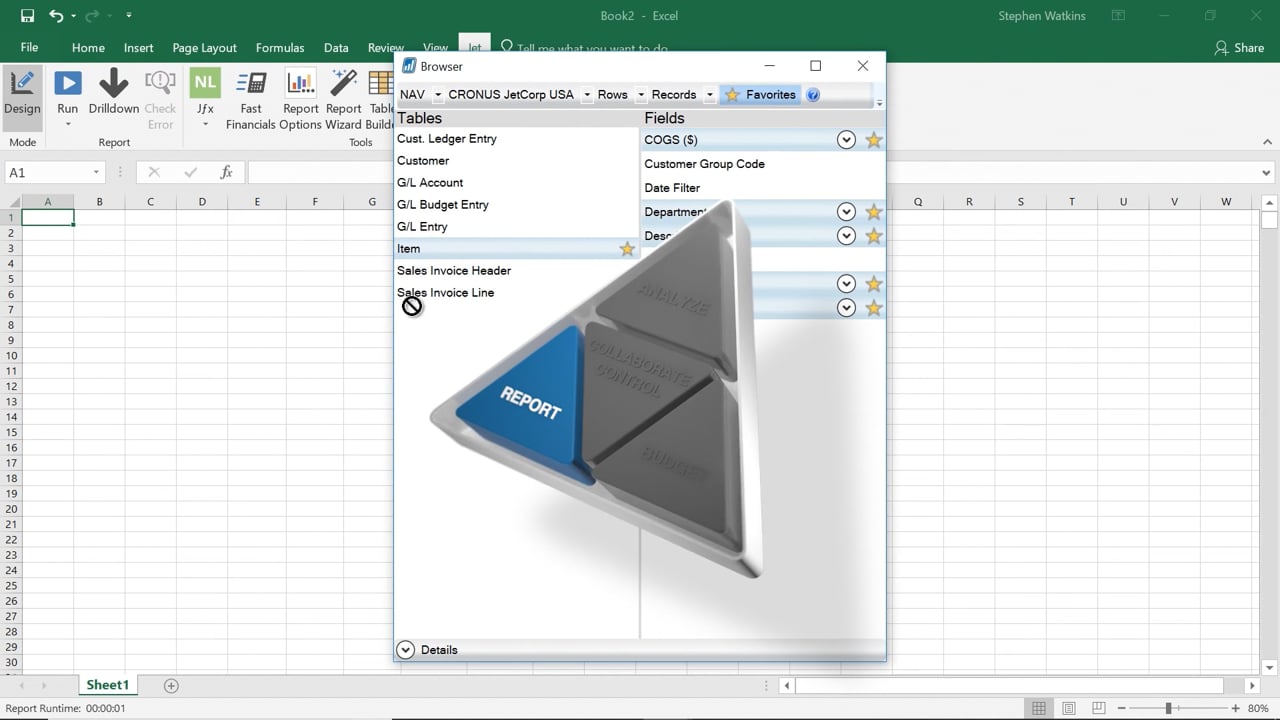The image size is (1280, 720).
Task: Click the Save icon in quick access toolbar
Action: tap(27, 16)
